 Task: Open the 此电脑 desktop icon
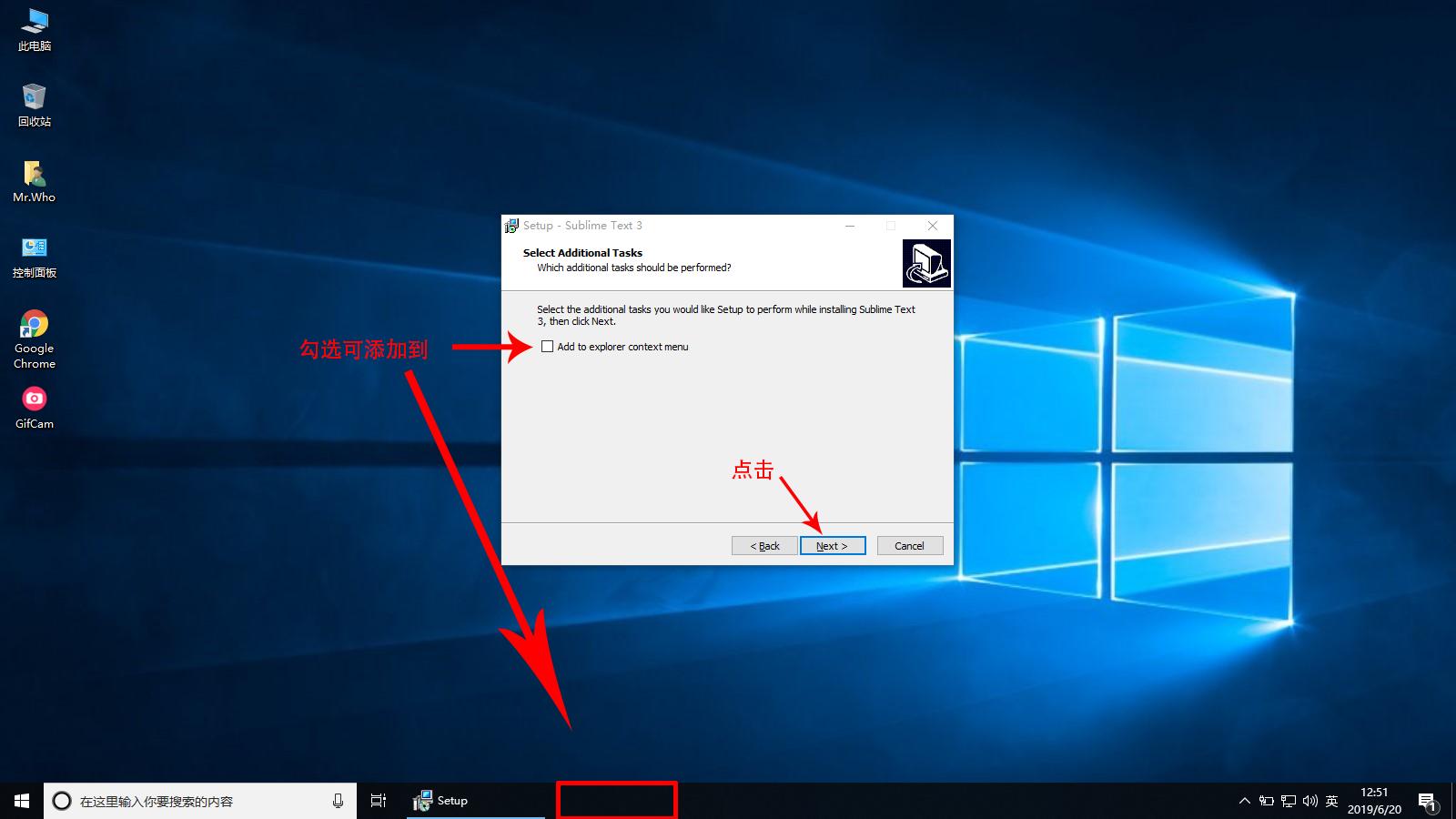[35, 30]
